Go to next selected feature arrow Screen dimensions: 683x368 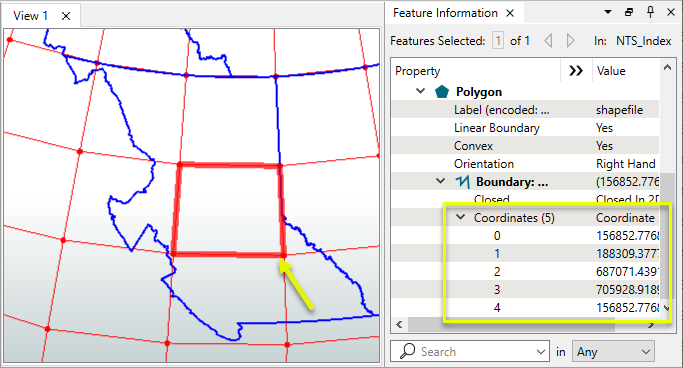570,41
